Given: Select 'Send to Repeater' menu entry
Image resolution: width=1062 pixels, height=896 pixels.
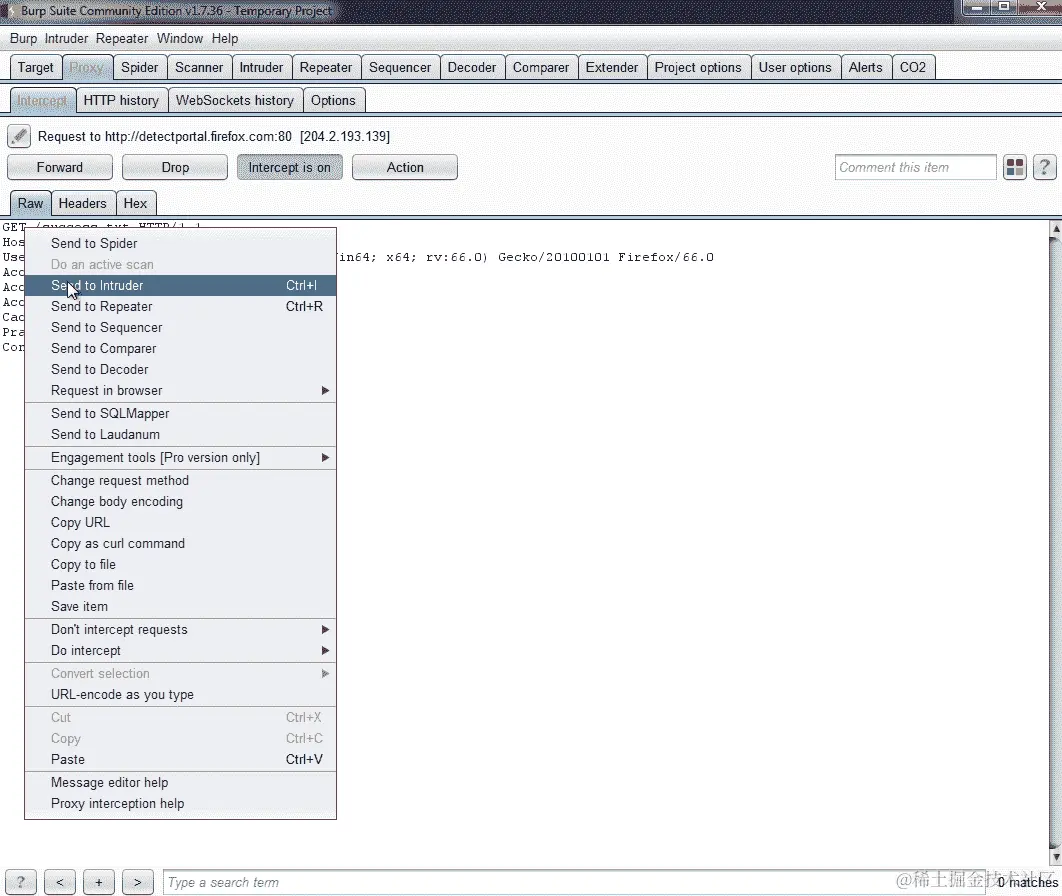Looking at the screenshot, I should (x=180, y=306).
